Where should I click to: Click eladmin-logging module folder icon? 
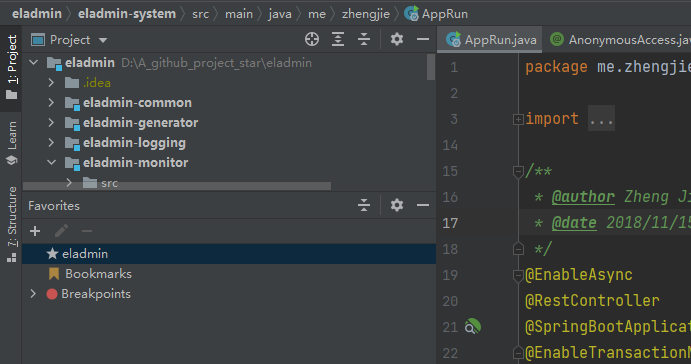click(72, 143)
